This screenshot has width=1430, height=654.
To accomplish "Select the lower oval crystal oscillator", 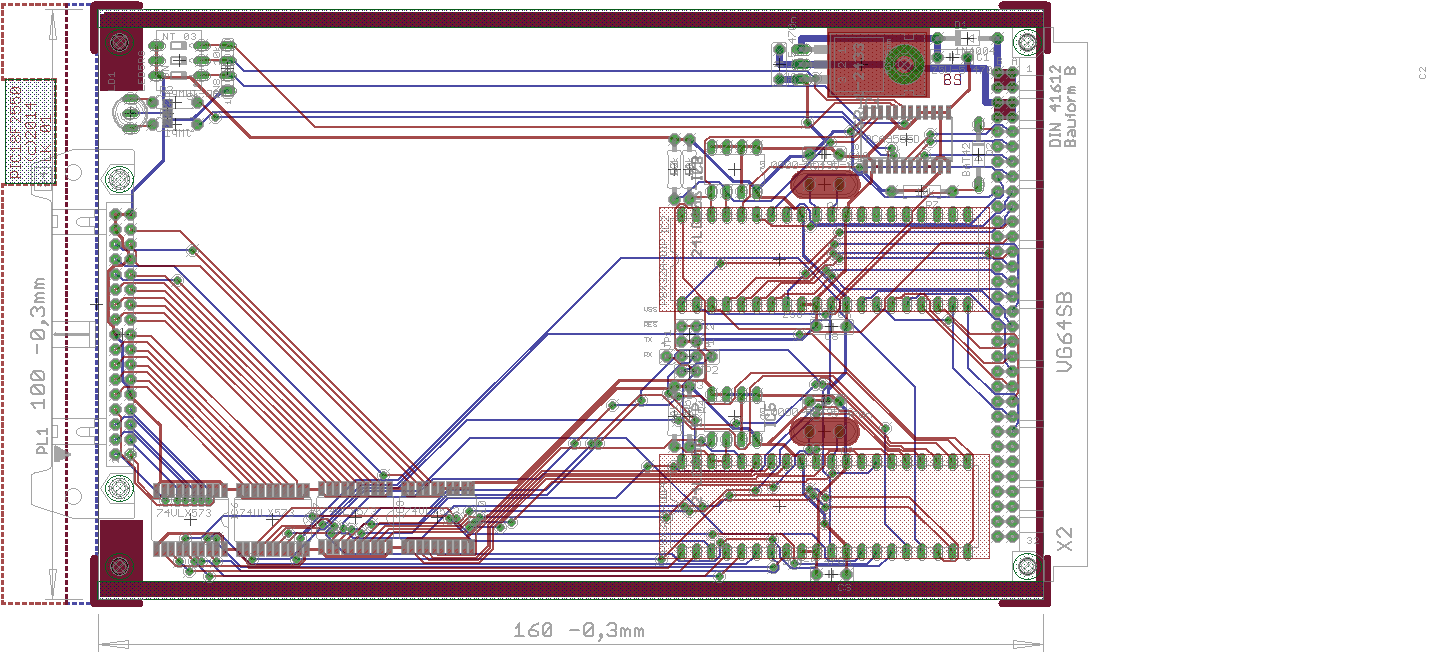I will click(x=823, y=431).
